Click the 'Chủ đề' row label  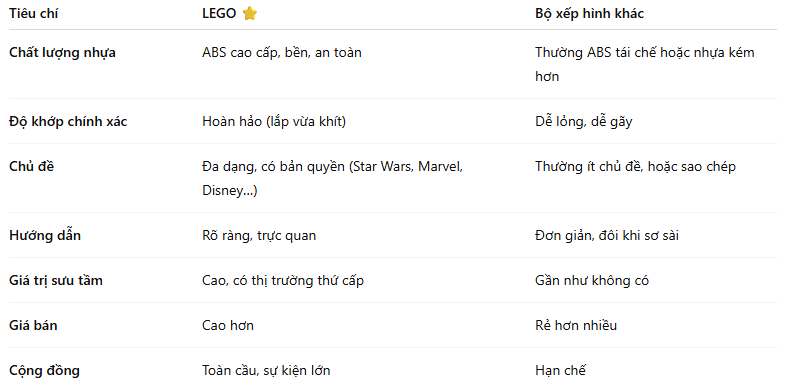(31, 167)
